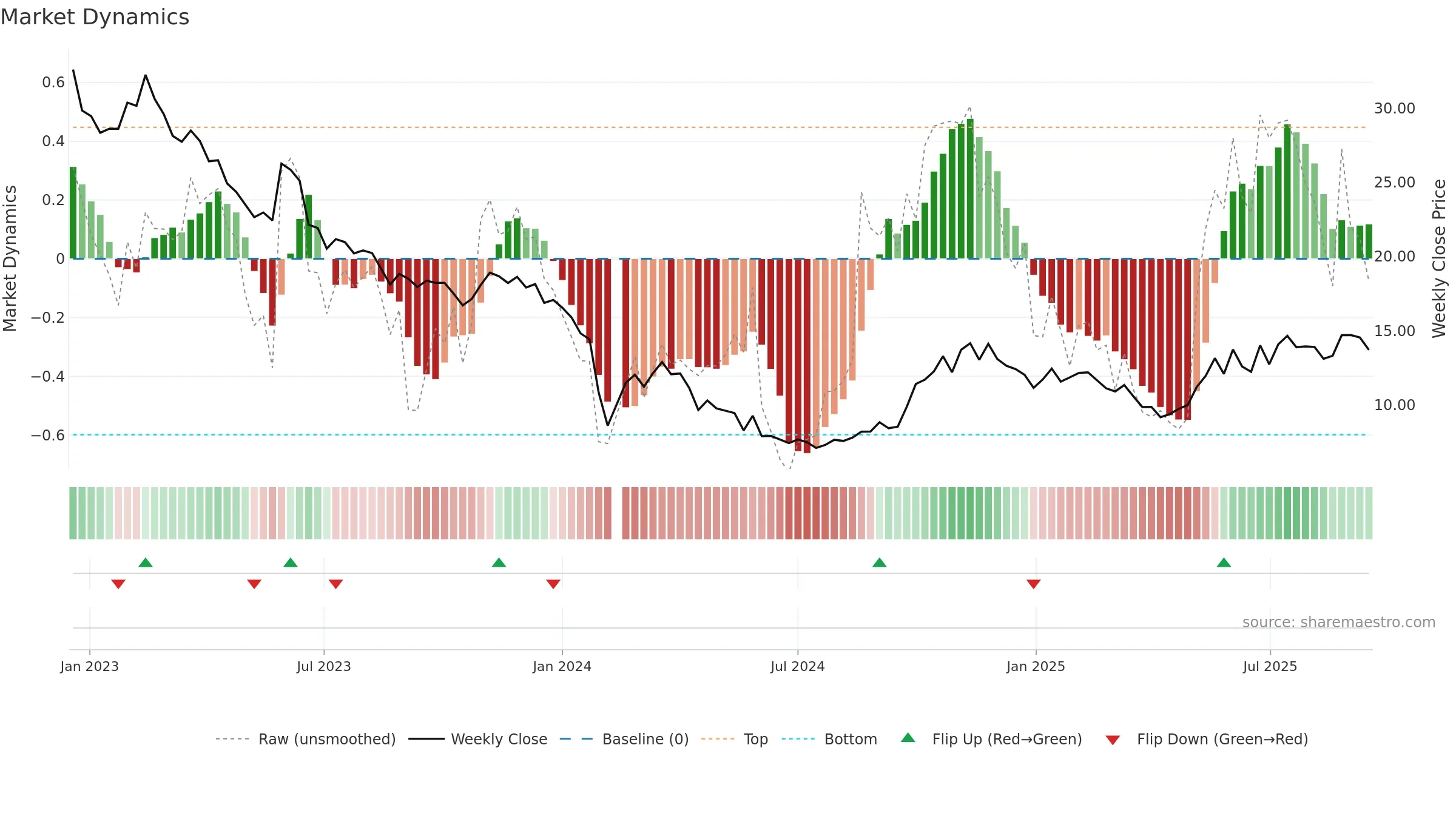The height and width of the screenshot is (819, 1456).
Task: Click the Weekly Close Price right axis label
Action: tap(1439, 258)
